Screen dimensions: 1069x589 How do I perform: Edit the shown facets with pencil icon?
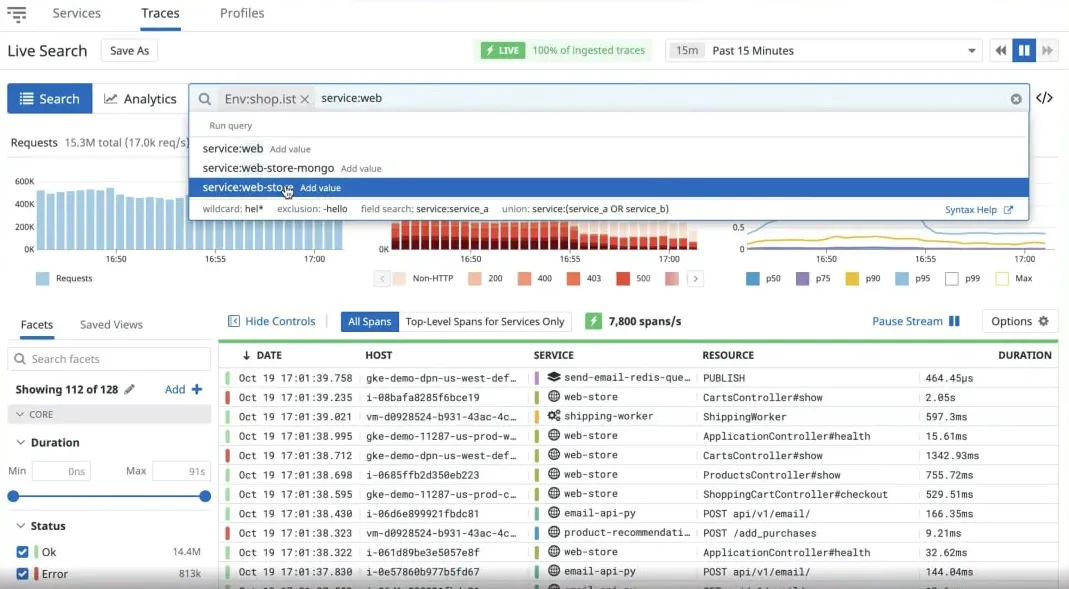coord(130,389)
